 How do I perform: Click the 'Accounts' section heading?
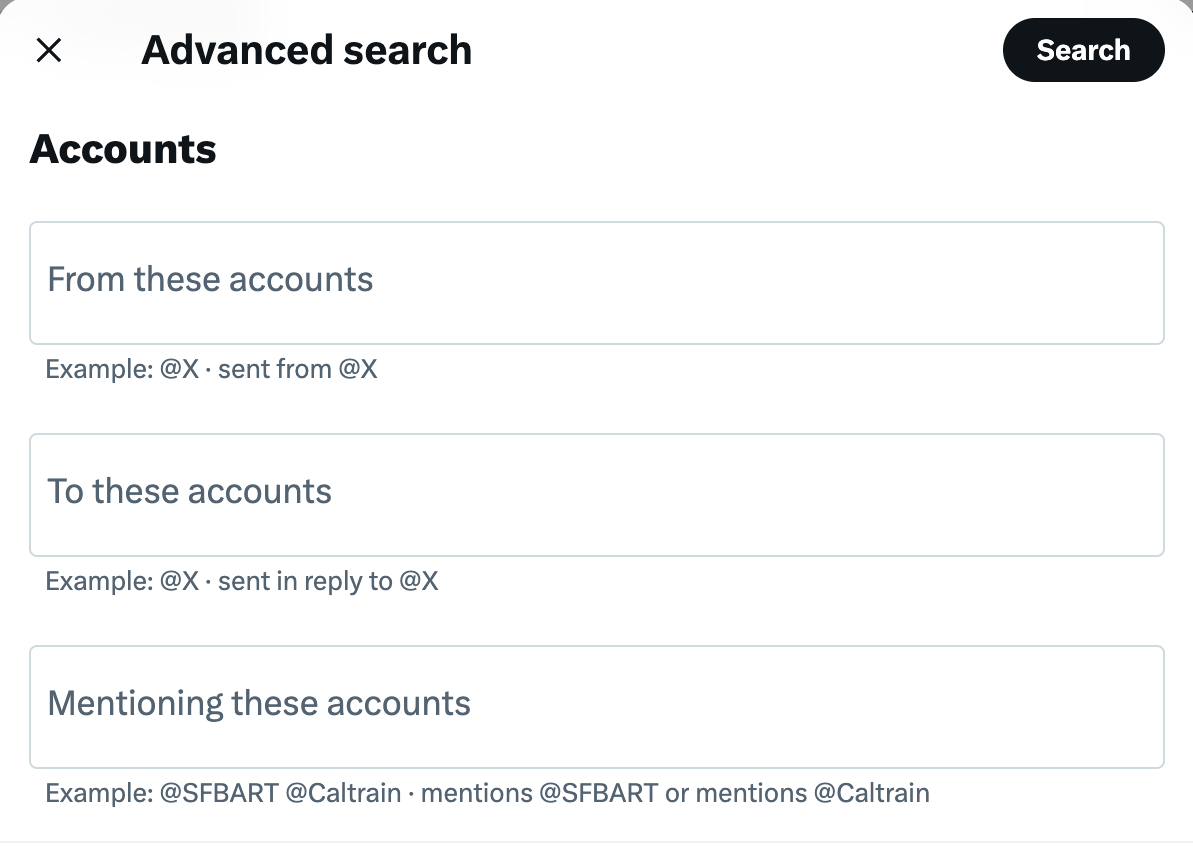(122, 148)
